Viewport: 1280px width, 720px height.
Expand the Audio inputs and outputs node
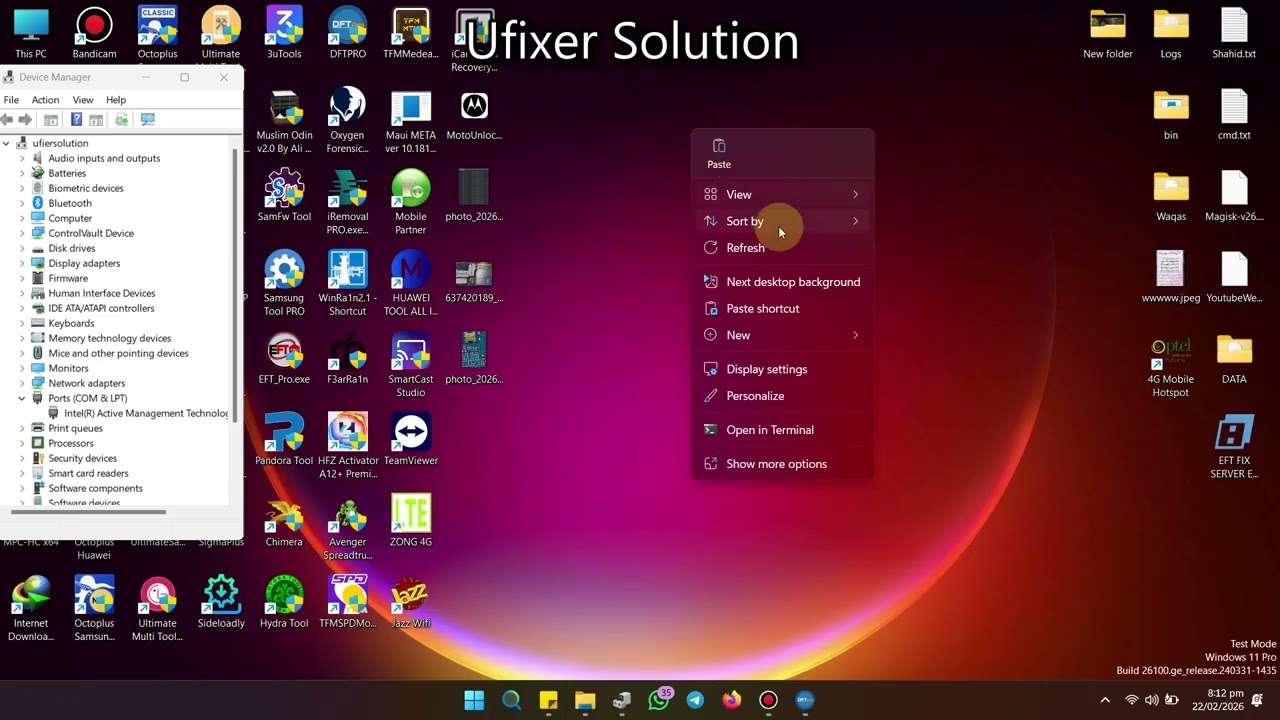pos(22,158)
